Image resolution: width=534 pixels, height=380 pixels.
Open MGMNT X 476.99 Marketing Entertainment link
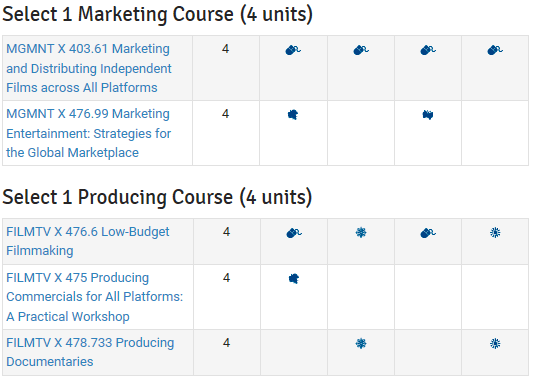point(89,133)
